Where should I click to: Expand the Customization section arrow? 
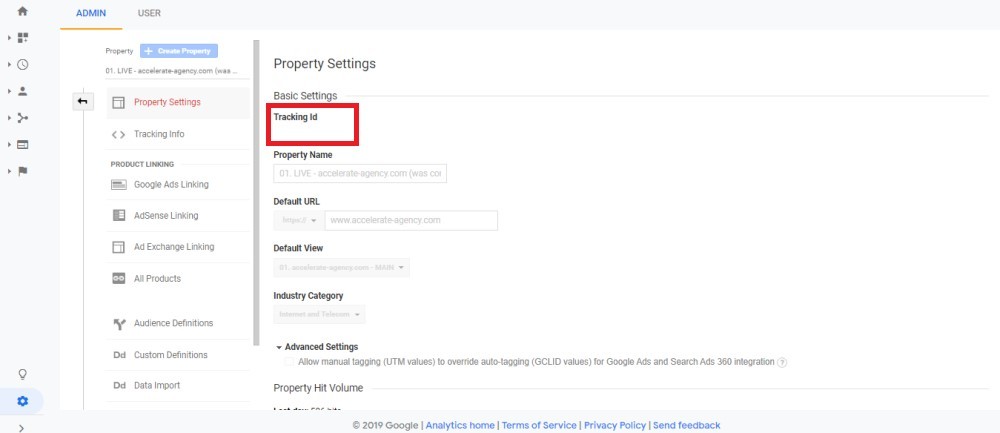9,38
